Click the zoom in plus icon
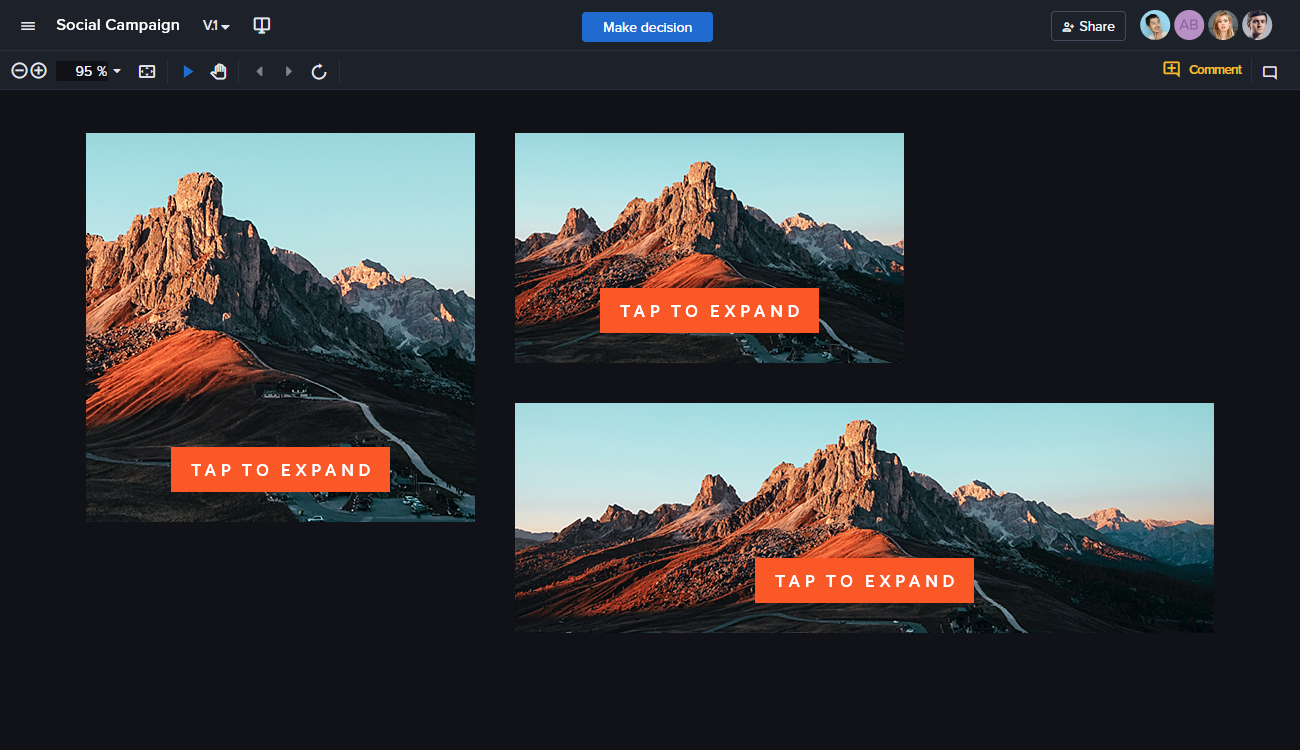This screenshot has height=750, width=1300. 39,71
